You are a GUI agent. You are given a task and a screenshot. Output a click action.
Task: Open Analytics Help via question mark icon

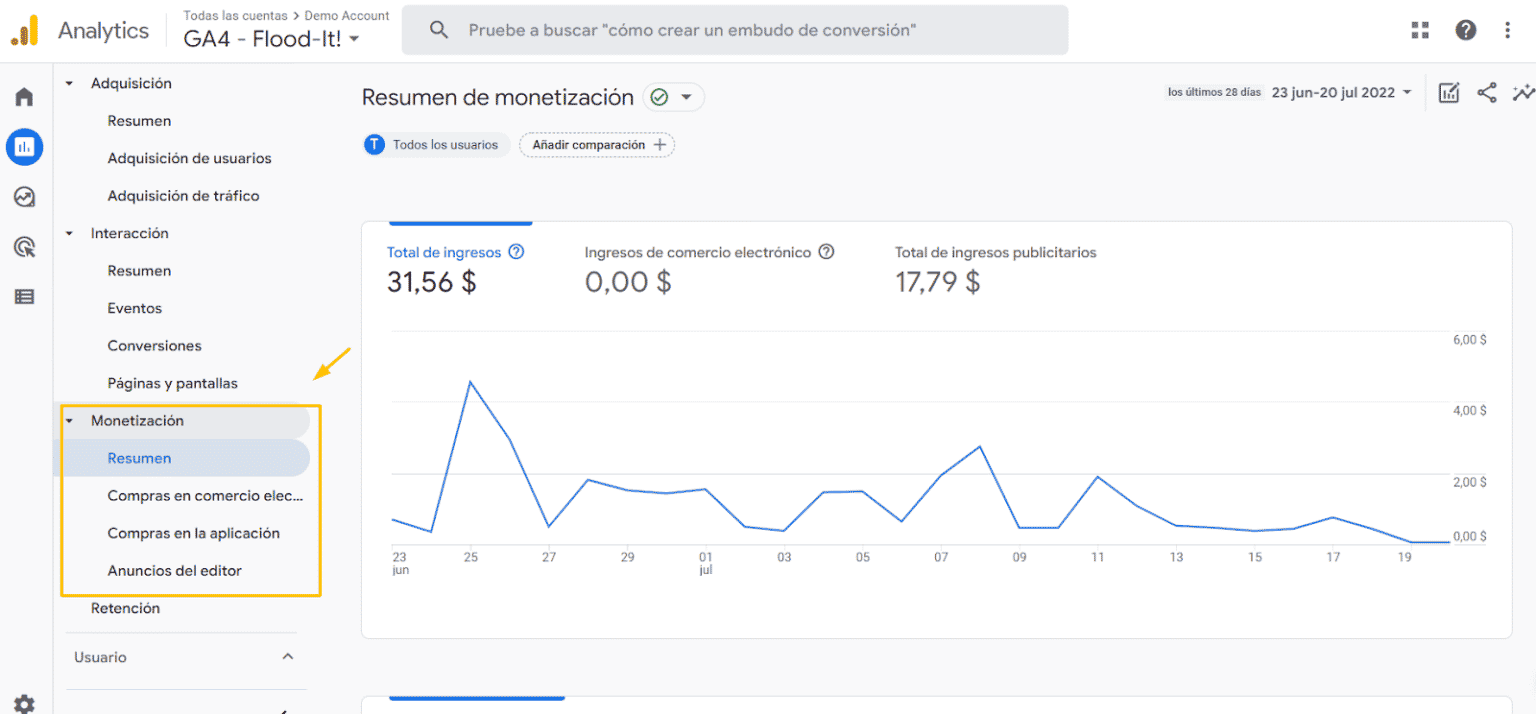(x=1465, y=29)
